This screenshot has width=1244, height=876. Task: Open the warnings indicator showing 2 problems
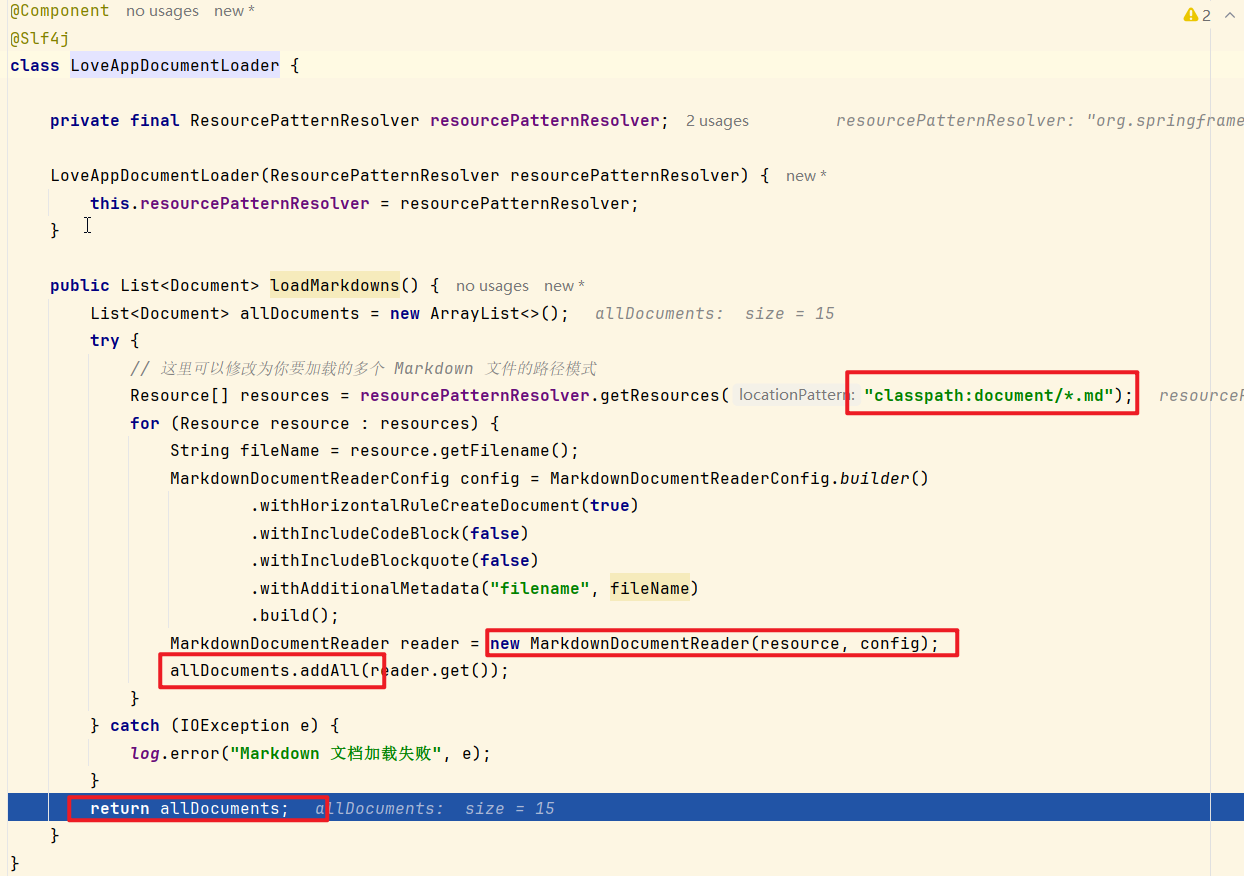click(x=1197, y=15)
